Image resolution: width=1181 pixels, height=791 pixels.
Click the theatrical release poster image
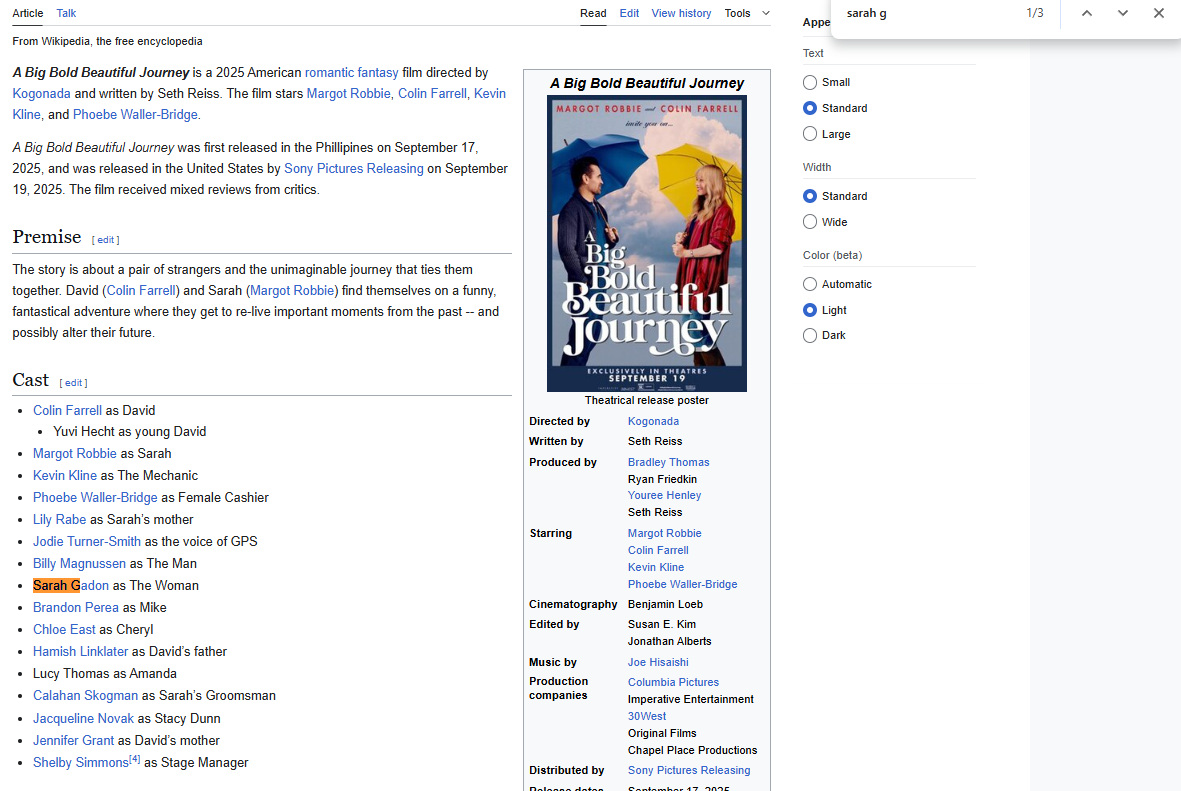(x=646, y=243)
